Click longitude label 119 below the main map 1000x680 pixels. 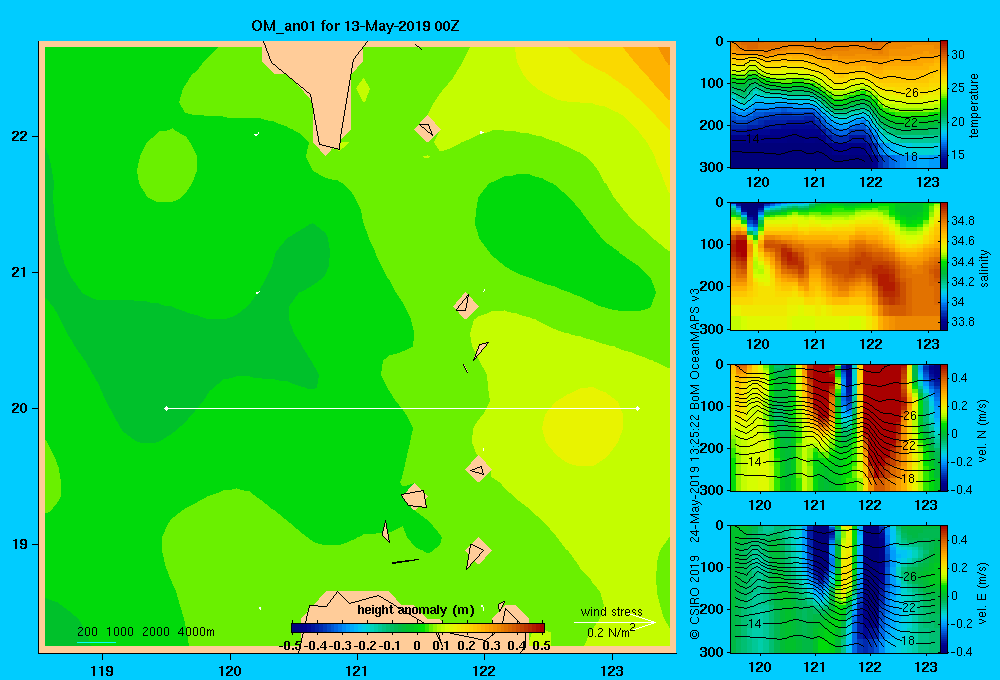[x=102, y=670]
